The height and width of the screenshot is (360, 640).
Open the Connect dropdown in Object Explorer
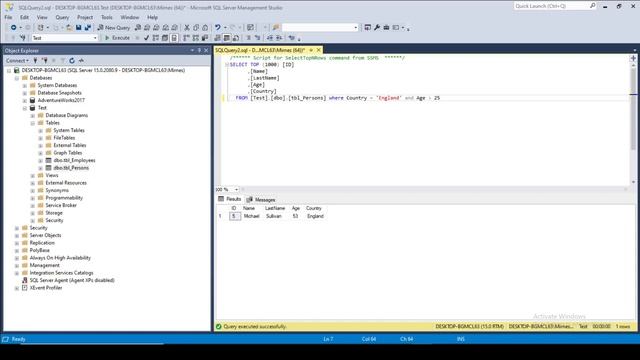[17, 60]
